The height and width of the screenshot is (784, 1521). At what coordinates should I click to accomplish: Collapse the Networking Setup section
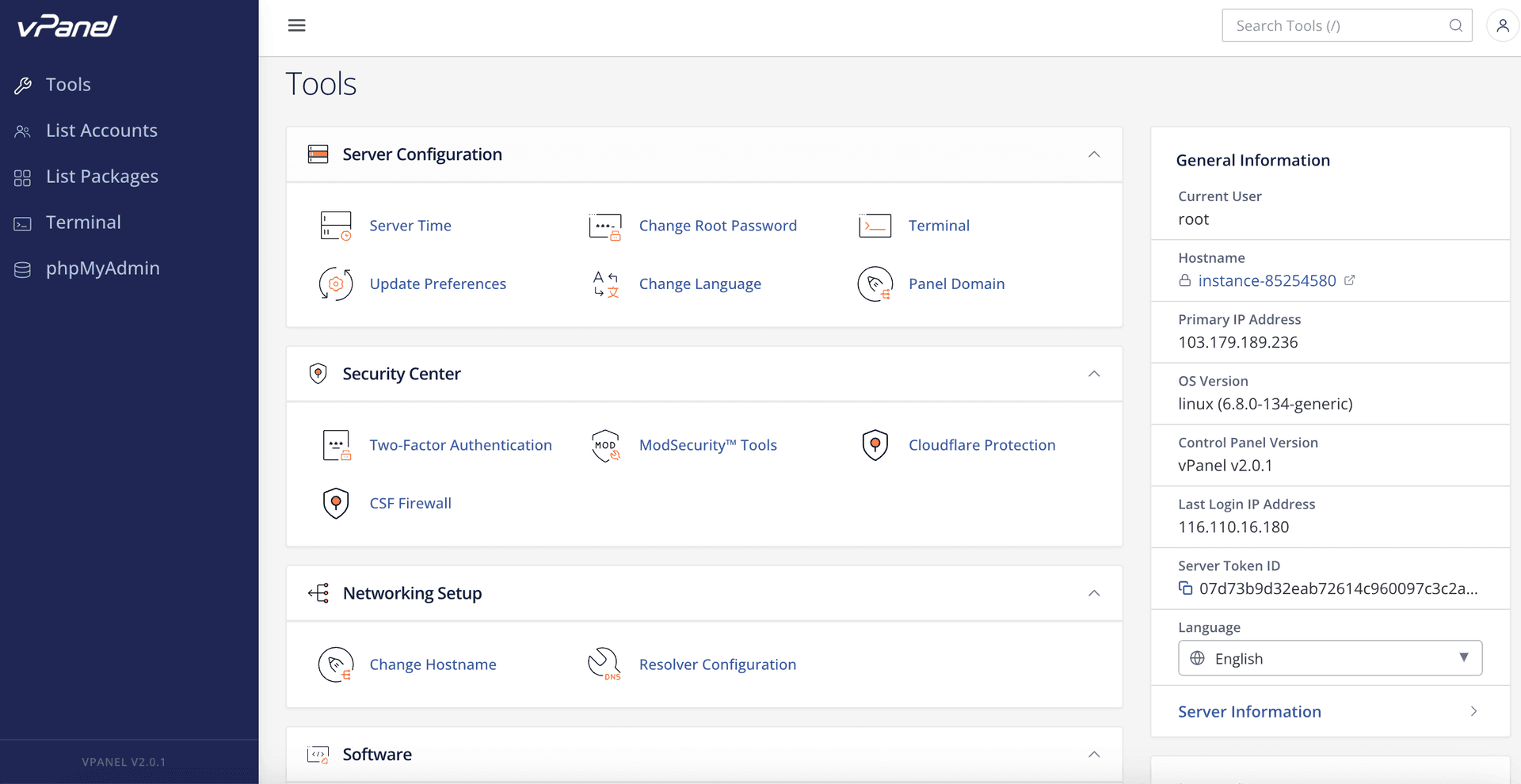[1094, 593]
